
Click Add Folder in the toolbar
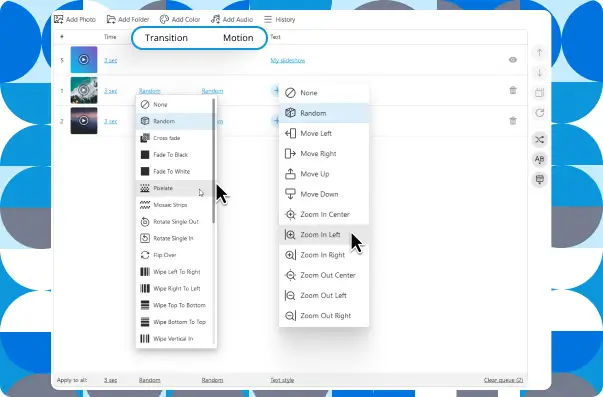tap(128, 19)
